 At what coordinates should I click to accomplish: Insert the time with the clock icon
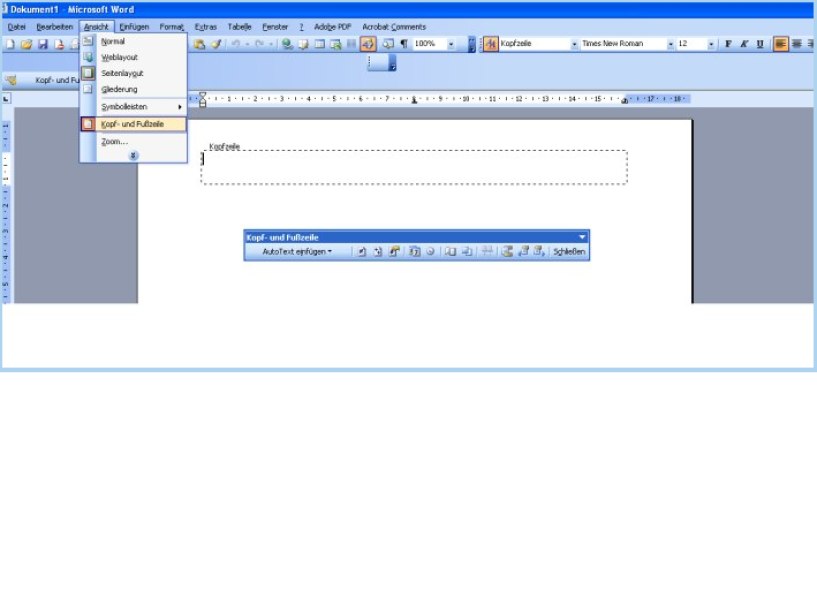(x=430, y=252)
